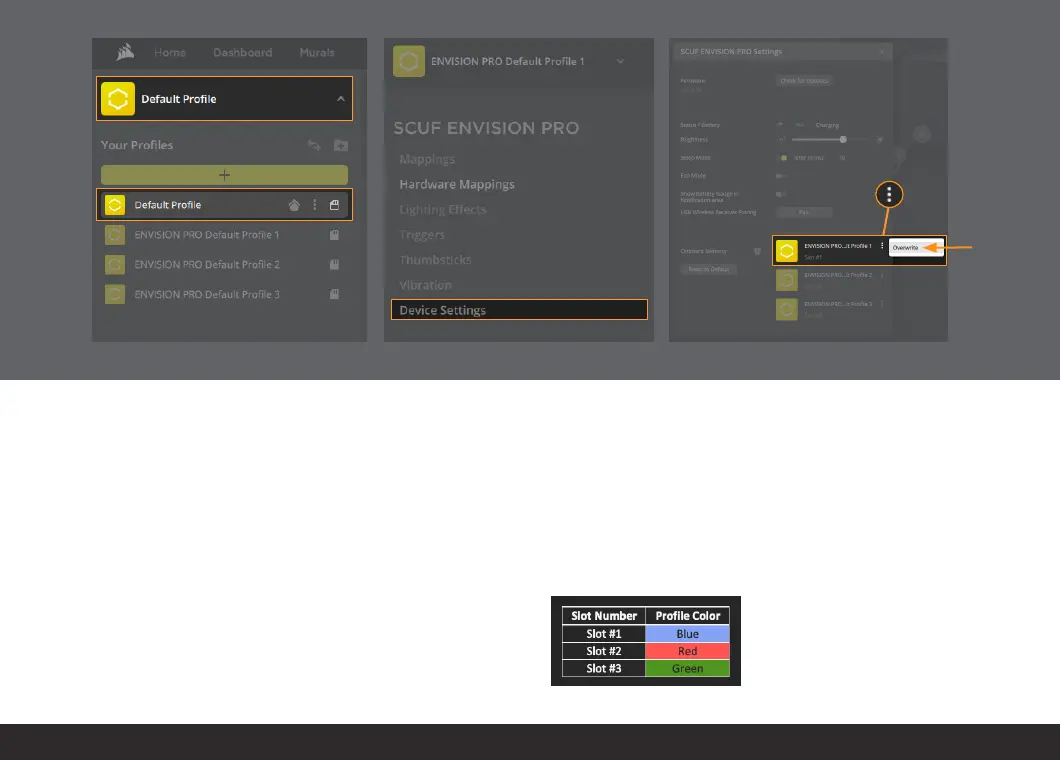Click the yellow Slot #1 profile icon
The width and height of the screenshot is (1060, 760).
tap(786, 251)
